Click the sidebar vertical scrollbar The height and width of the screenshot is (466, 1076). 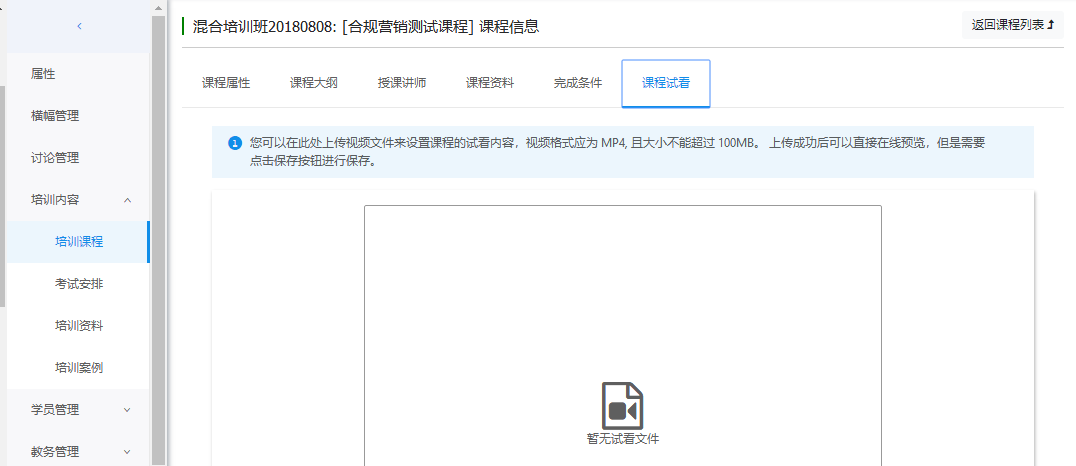[x=158, y=240]
